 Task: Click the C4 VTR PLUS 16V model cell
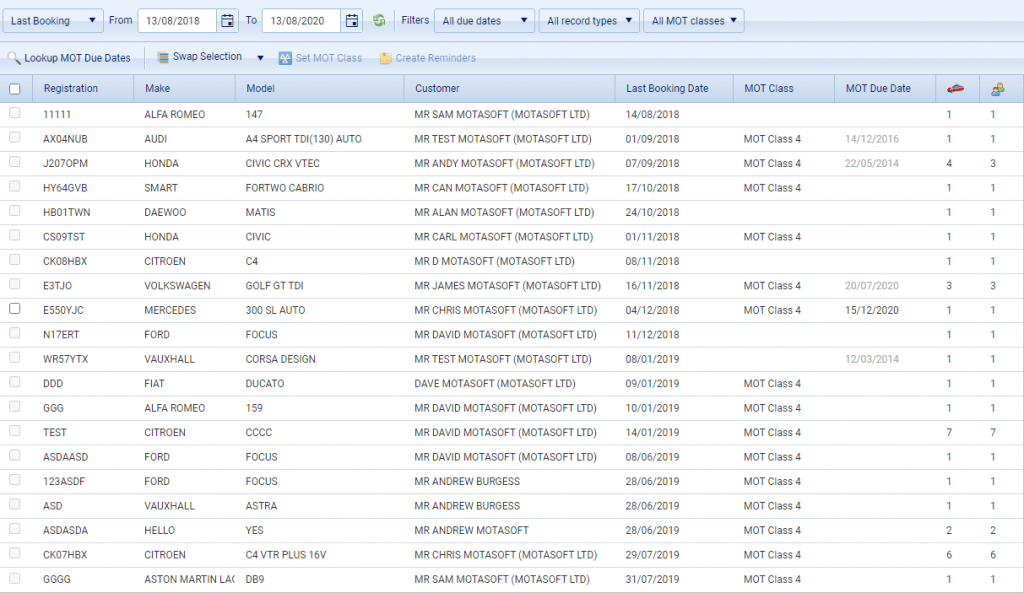285,555
